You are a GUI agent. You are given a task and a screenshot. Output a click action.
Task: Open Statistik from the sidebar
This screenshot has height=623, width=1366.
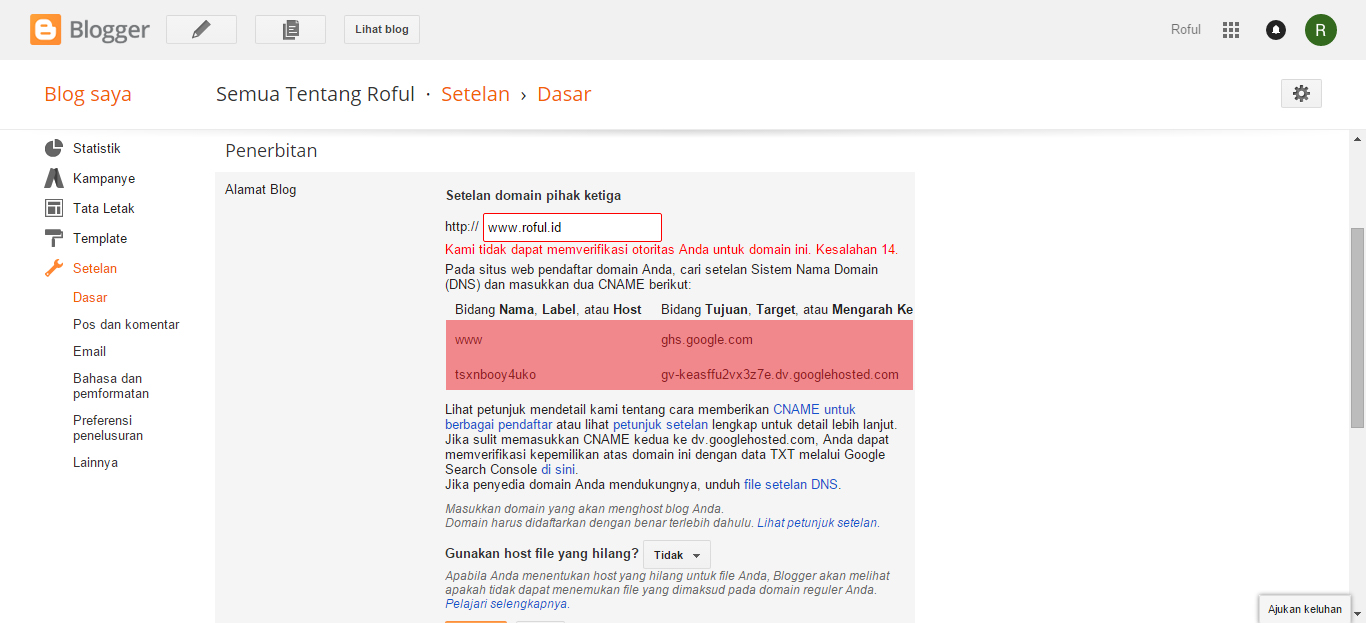[95, 147]
